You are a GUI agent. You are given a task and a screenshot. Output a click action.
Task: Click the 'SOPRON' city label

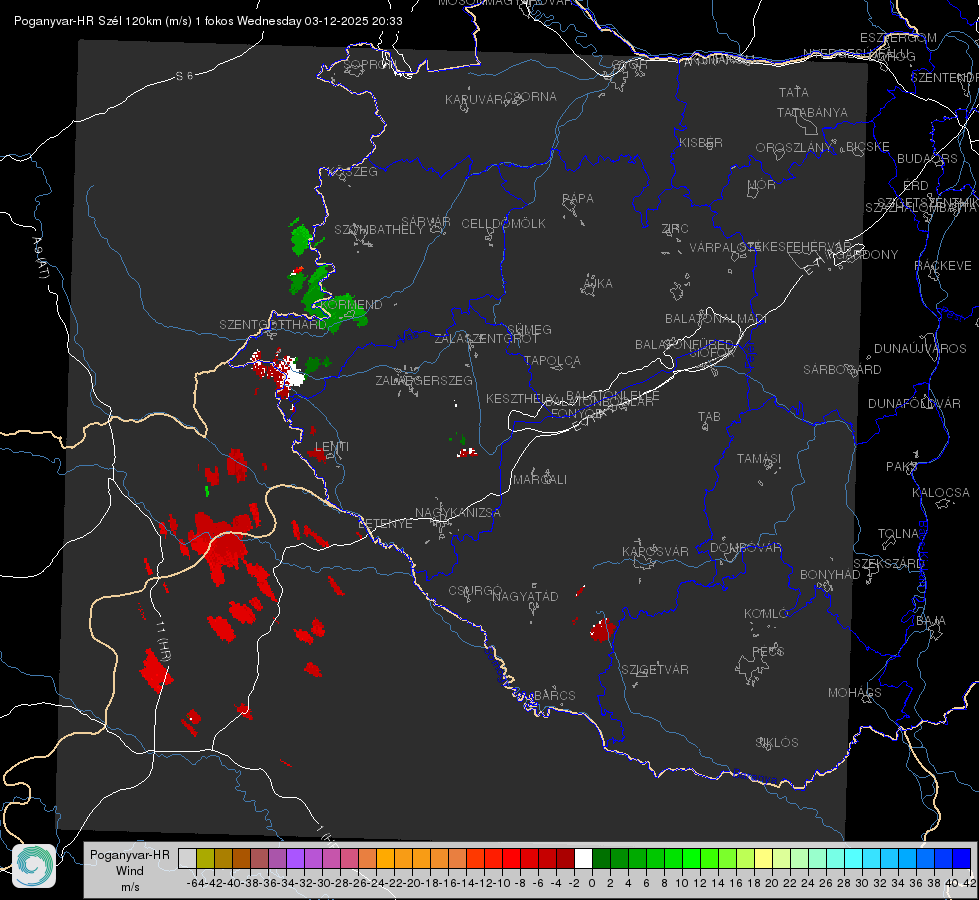[369, 64]
